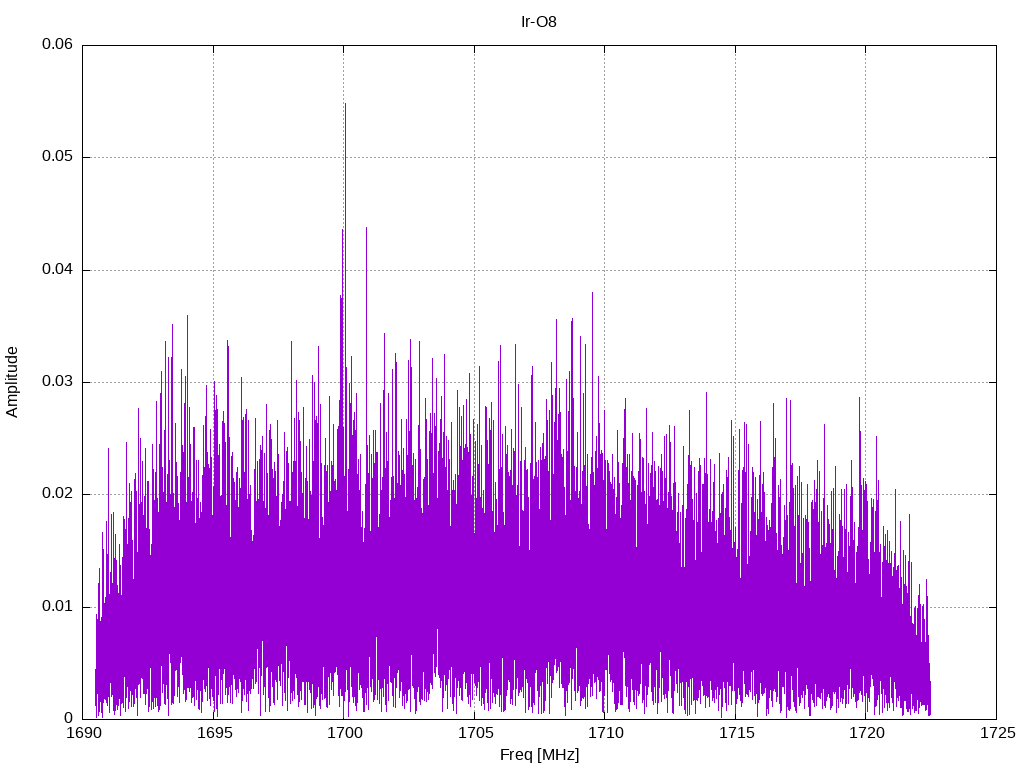Click the 1710 x-axis tick label
This screenshot has height=768, width=1024.
point(606,733)
